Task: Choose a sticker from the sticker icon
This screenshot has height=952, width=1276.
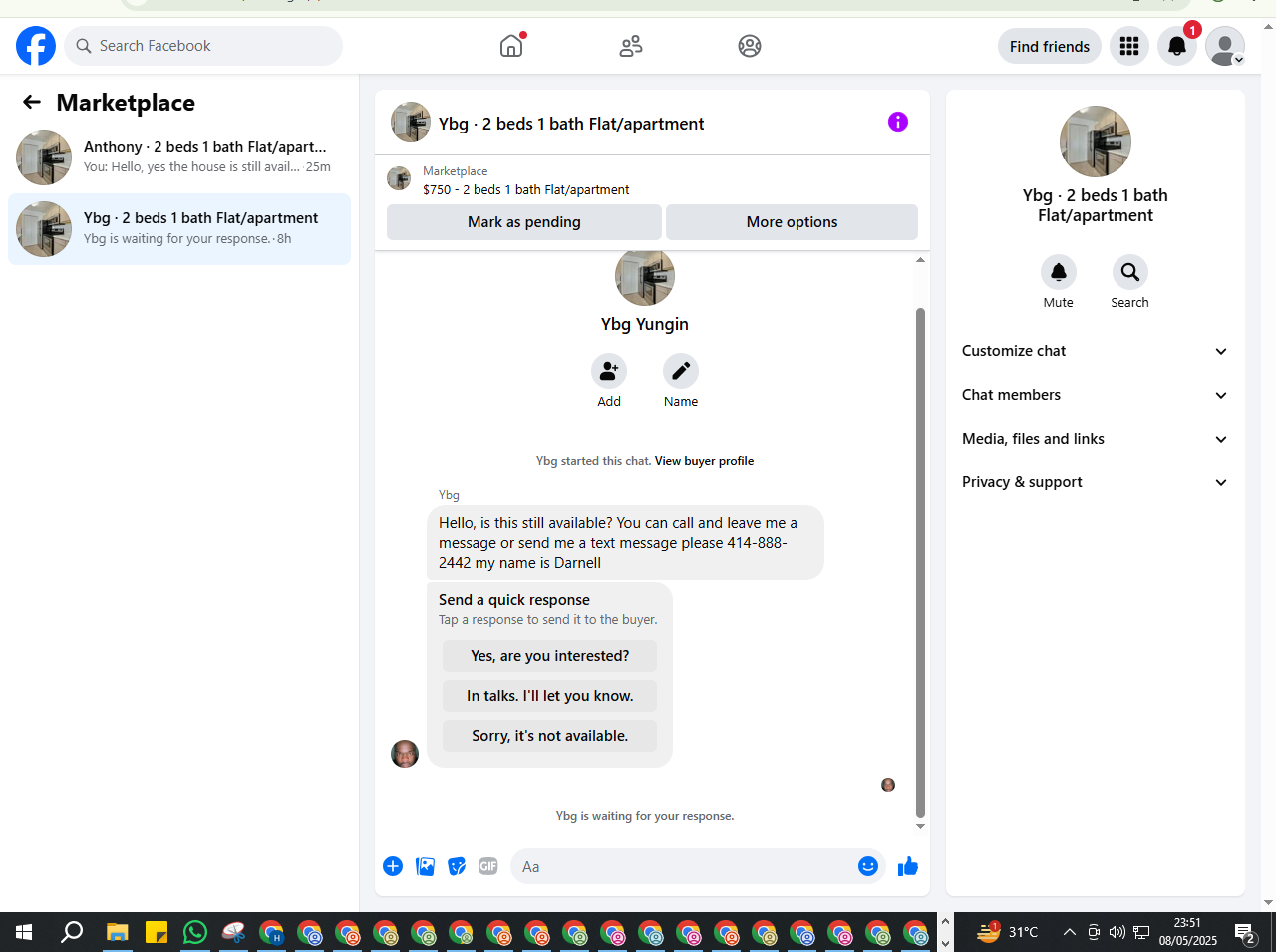Action: click(x=457, y=866)
